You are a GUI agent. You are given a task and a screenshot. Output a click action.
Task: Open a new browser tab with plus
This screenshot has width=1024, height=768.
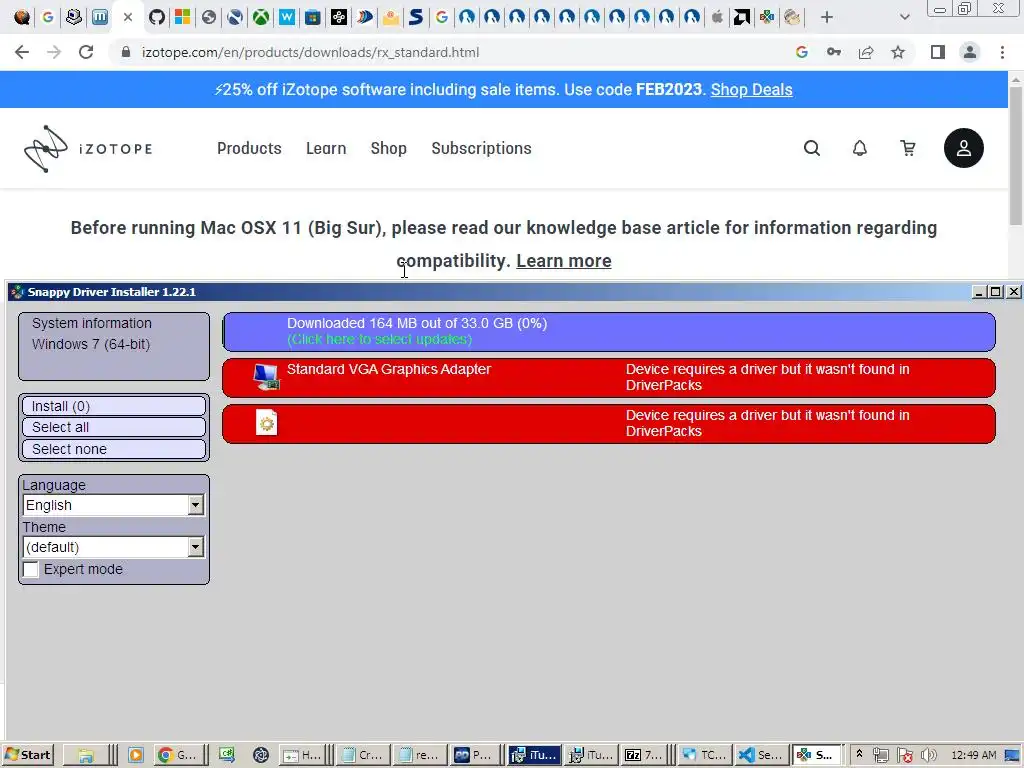pyautogui.click(x=827, y=17)
